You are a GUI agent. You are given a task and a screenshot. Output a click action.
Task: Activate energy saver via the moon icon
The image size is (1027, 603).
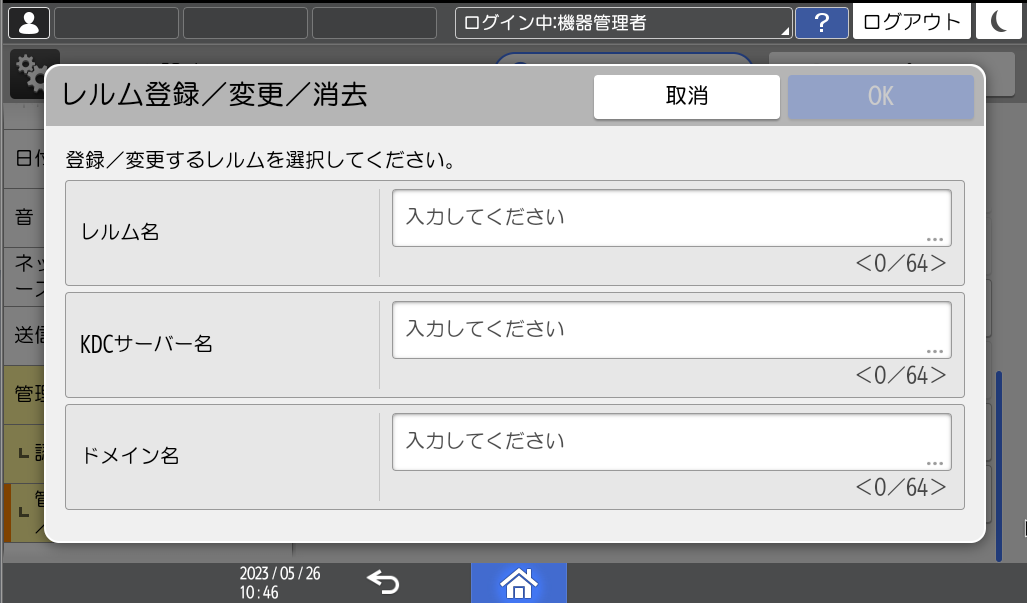click(x=998, y=21)
